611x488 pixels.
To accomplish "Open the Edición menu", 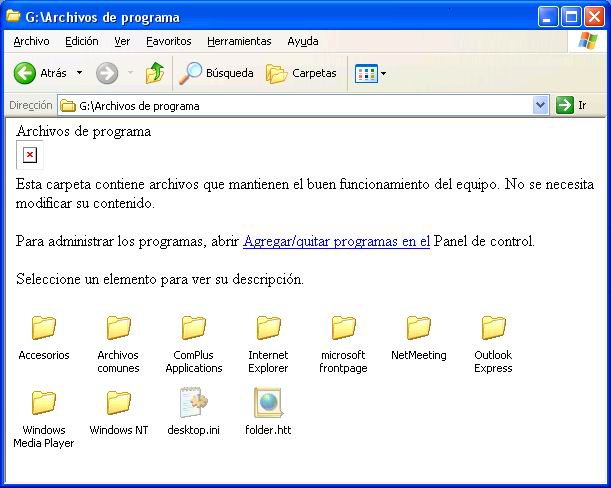I will [82, 41].
